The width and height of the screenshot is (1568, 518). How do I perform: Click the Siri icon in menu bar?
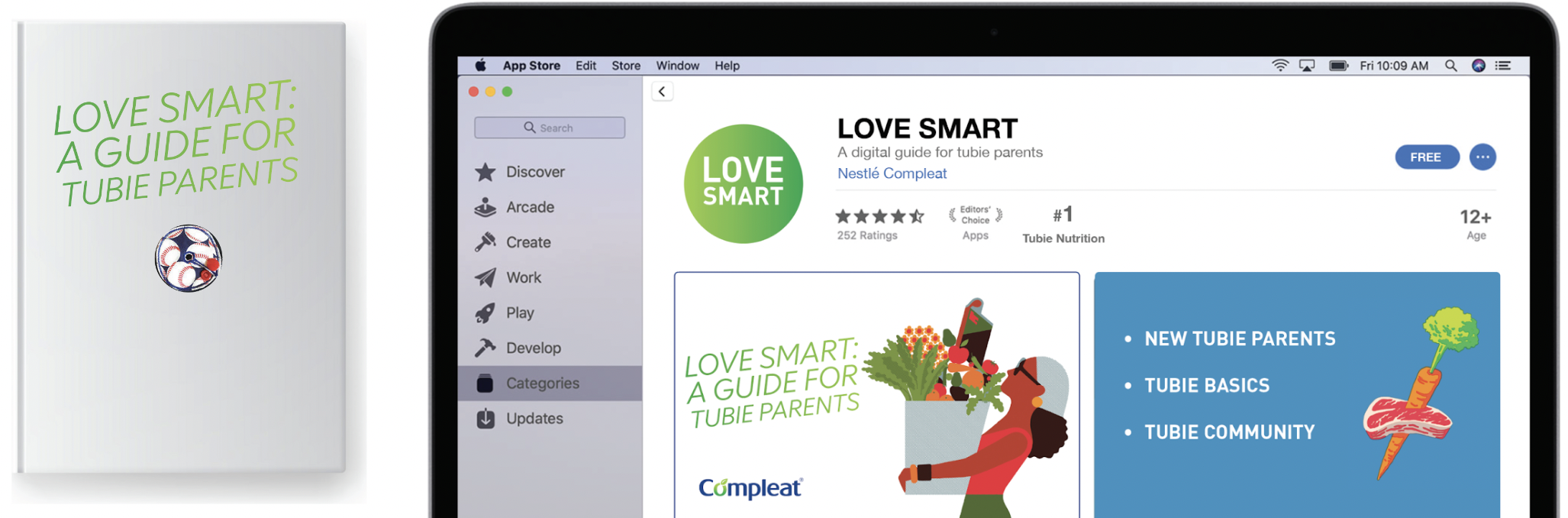click(1479, 66)
